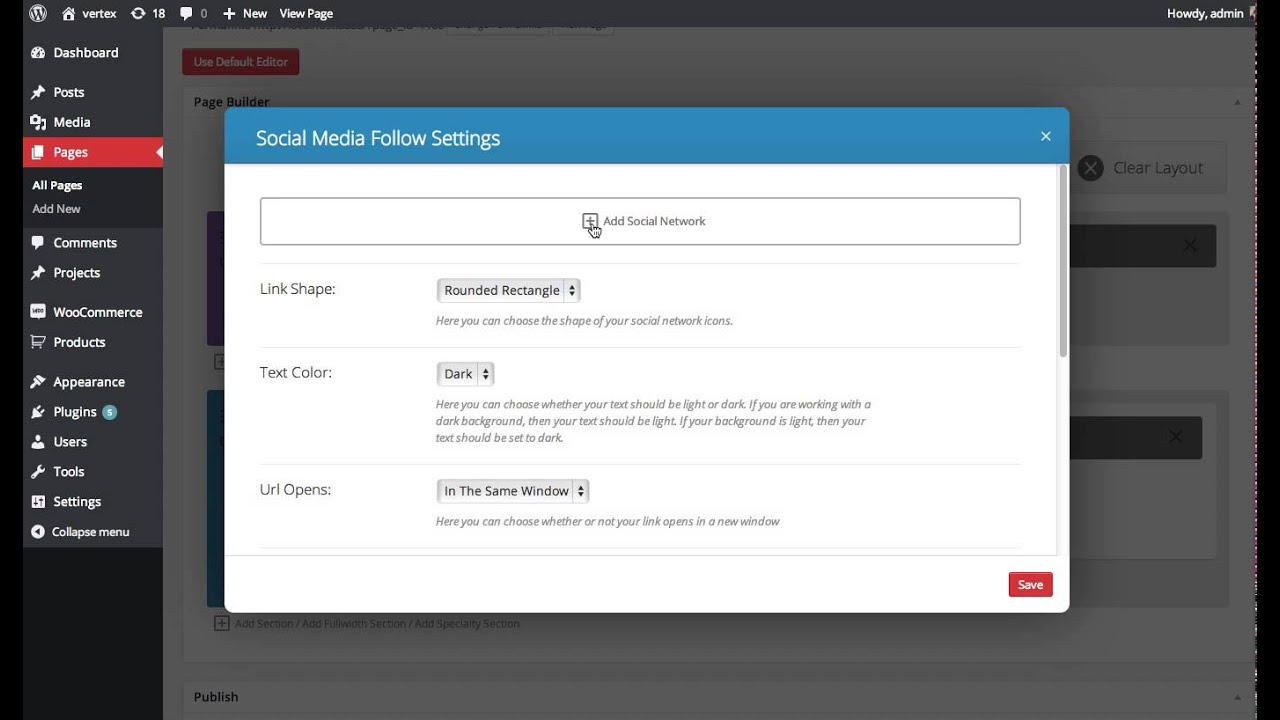Click the Page Builder panel heading
1280x720 pixels.
[x=232, y=102]
